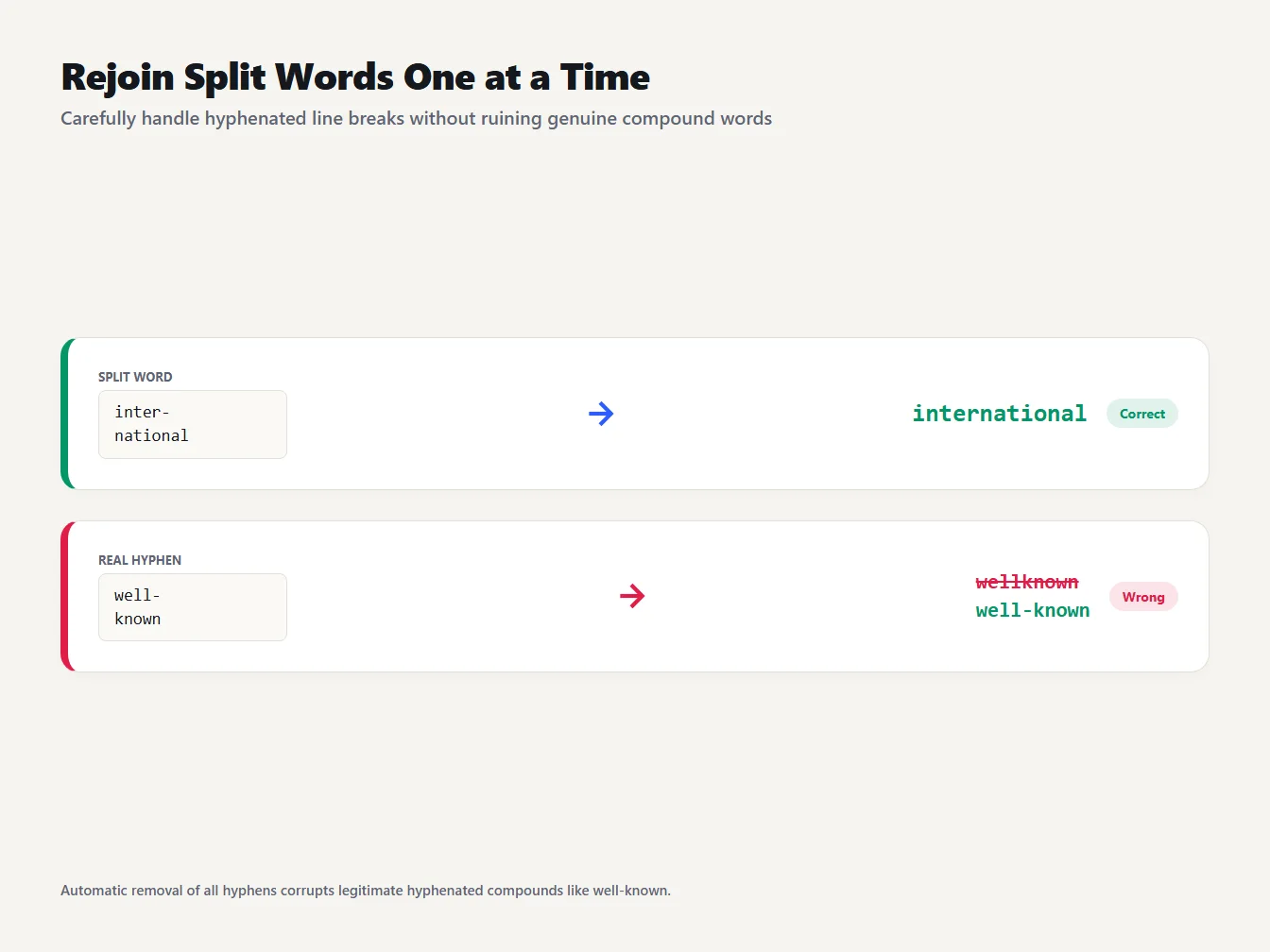Viewport: 1270px width, 952px height.
Task: Click the red arrow after well-known
Action: click(632, 596)
